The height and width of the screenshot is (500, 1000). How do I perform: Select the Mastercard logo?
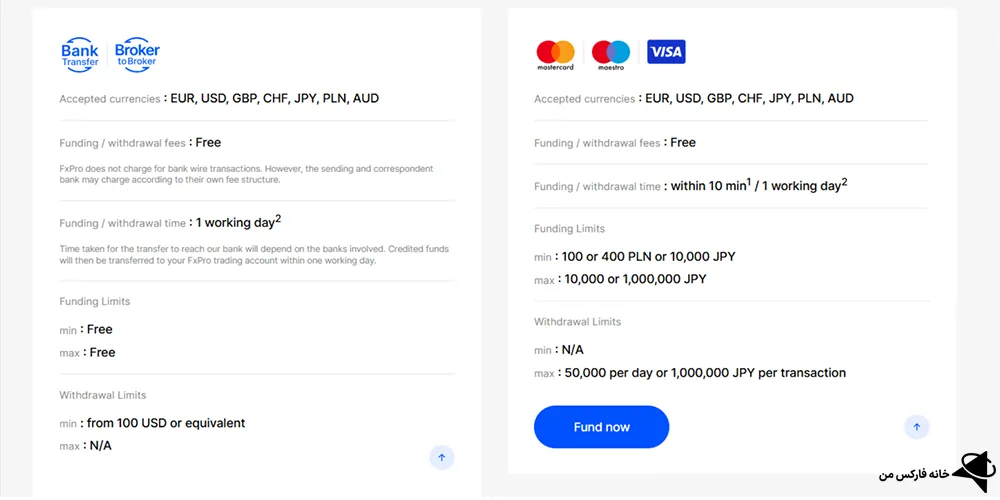[x=555, y=55]
